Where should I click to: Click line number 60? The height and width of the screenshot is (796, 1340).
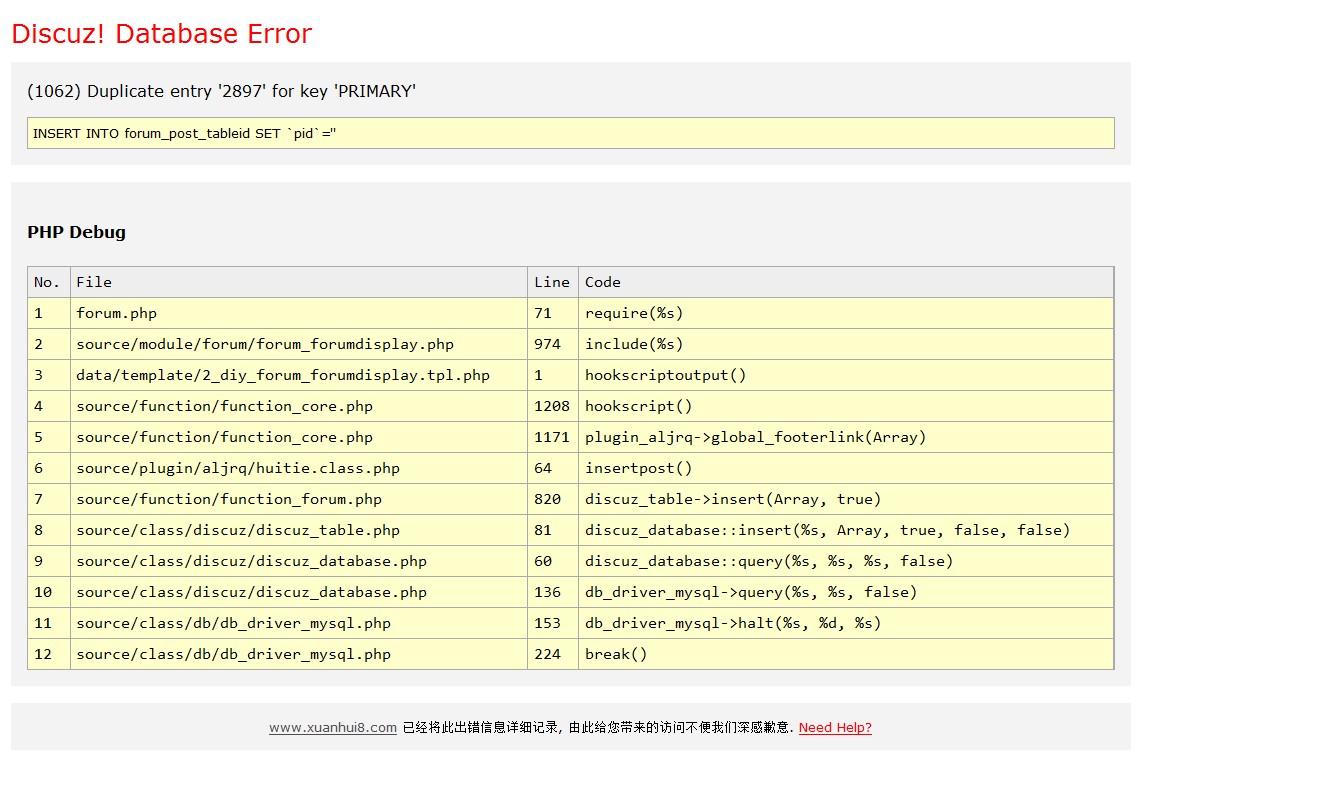[x=543, y=561]
